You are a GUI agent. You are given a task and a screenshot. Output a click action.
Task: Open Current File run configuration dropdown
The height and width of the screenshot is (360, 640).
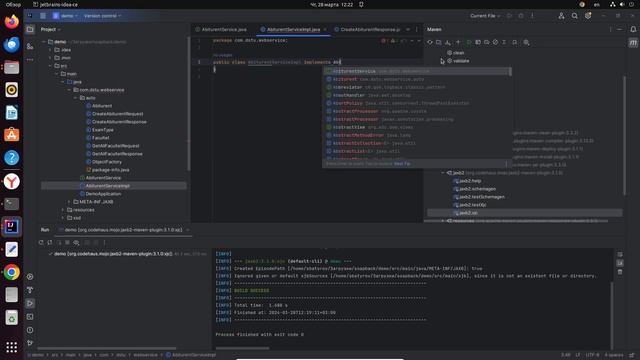[x=484, y=16]
